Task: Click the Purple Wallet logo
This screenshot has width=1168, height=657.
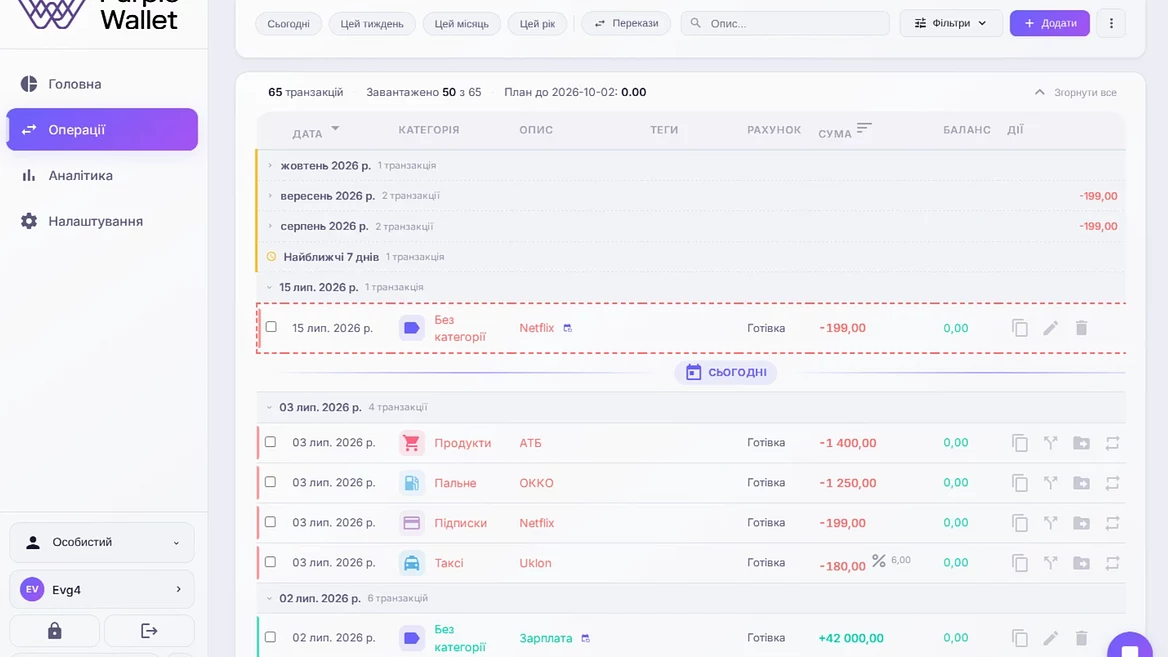Action: click(99, 13)
